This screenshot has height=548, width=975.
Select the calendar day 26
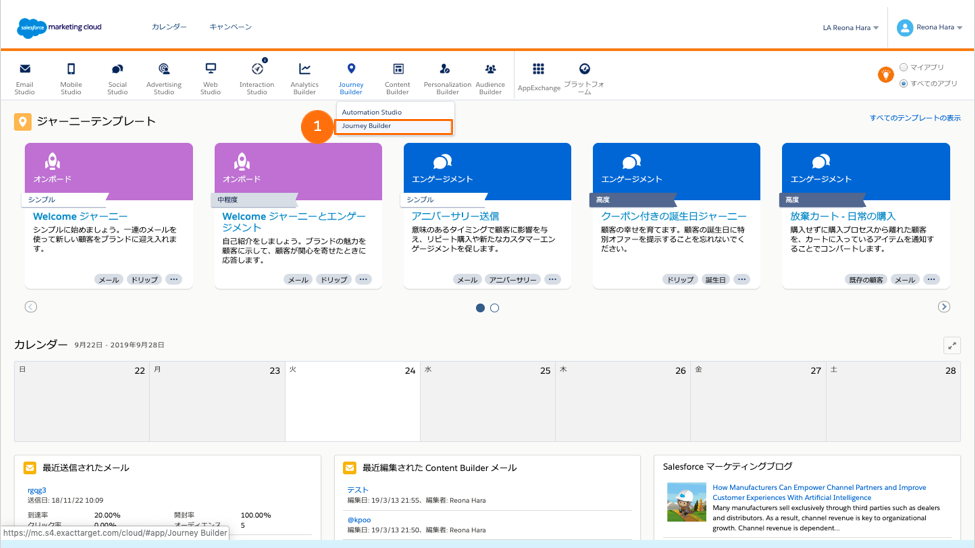tap(623, 401)
